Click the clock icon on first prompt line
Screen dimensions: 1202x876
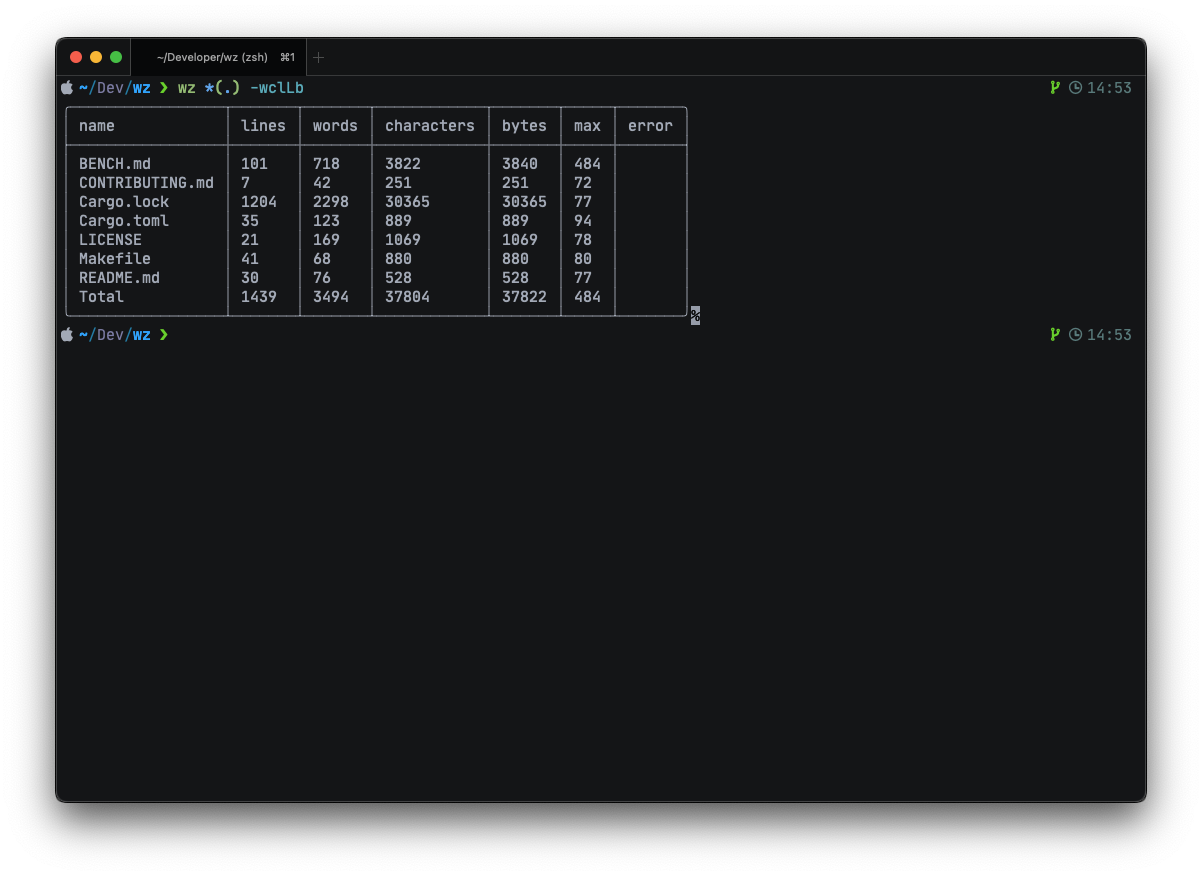1075,87
